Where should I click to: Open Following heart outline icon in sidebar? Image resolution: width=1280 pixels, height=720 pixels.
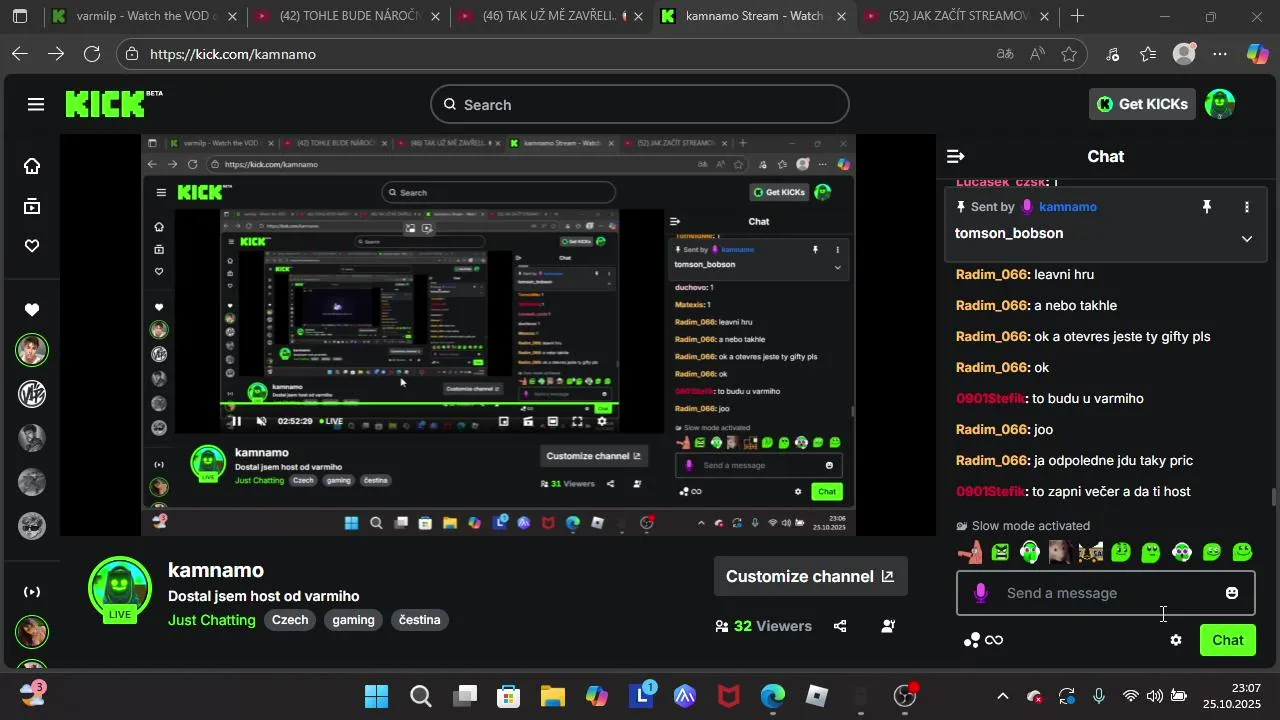32,246
